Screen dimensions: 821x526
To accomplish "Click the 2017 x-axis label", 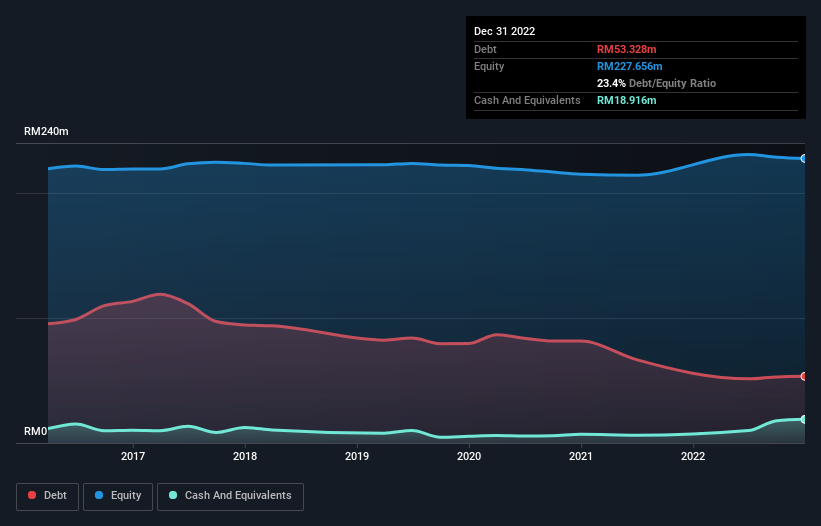I will click(x=133, y=456).
